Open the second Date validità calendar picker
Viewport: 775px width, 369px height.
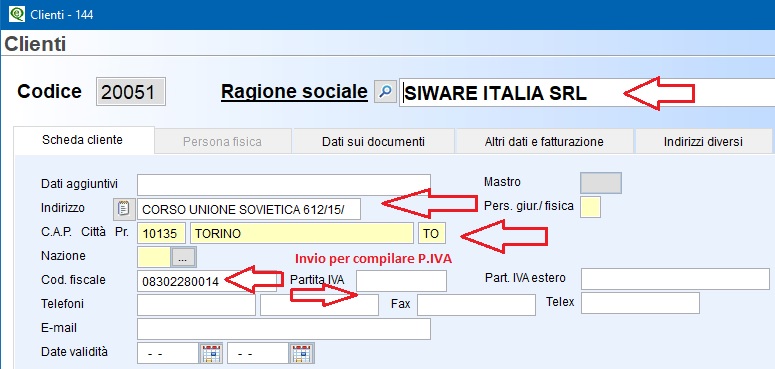click(x=302, y=353)
